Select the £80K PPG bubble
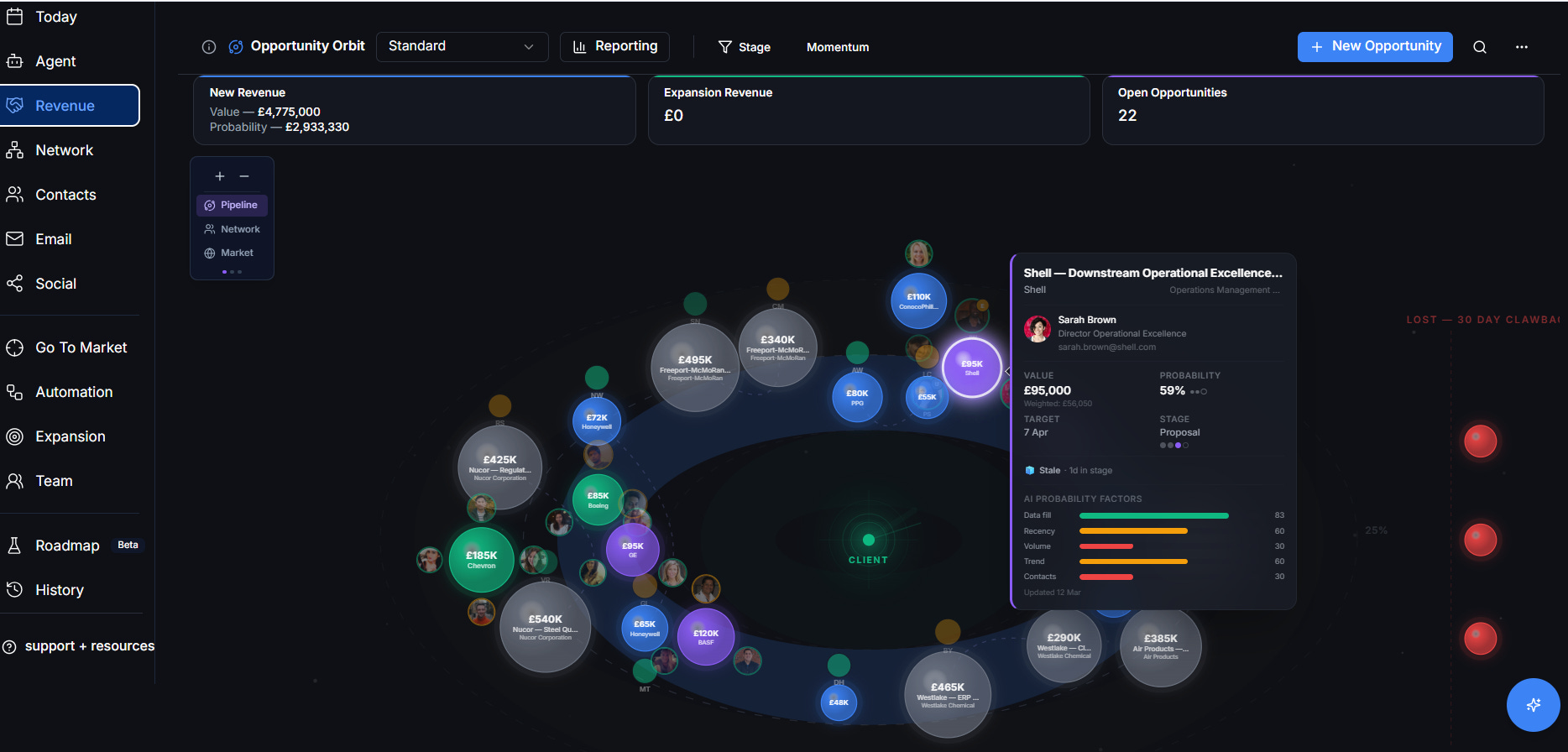 coord(857,397)
